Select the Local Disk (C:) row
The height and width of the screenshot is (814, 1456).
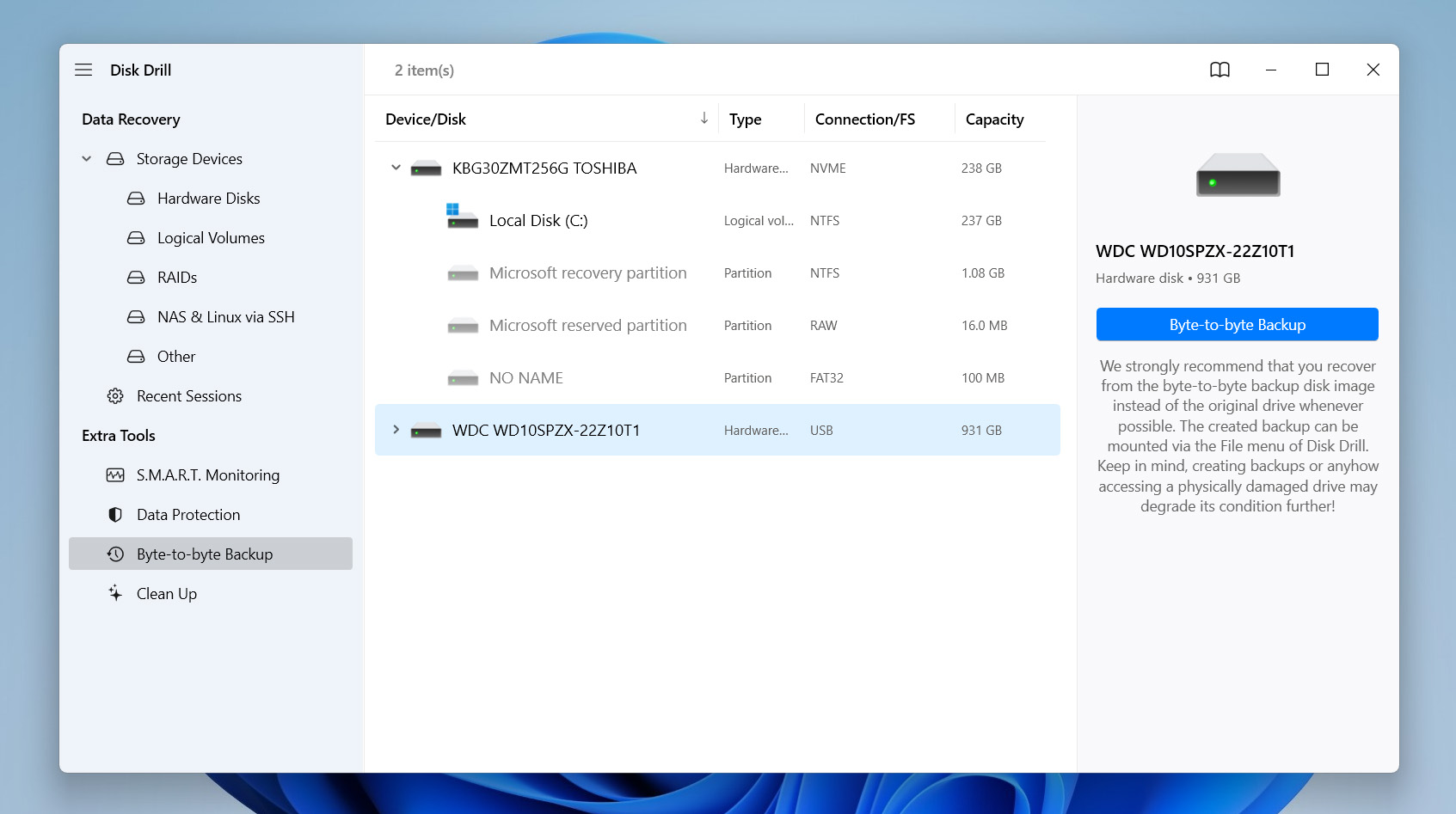(x=717, y=221)
